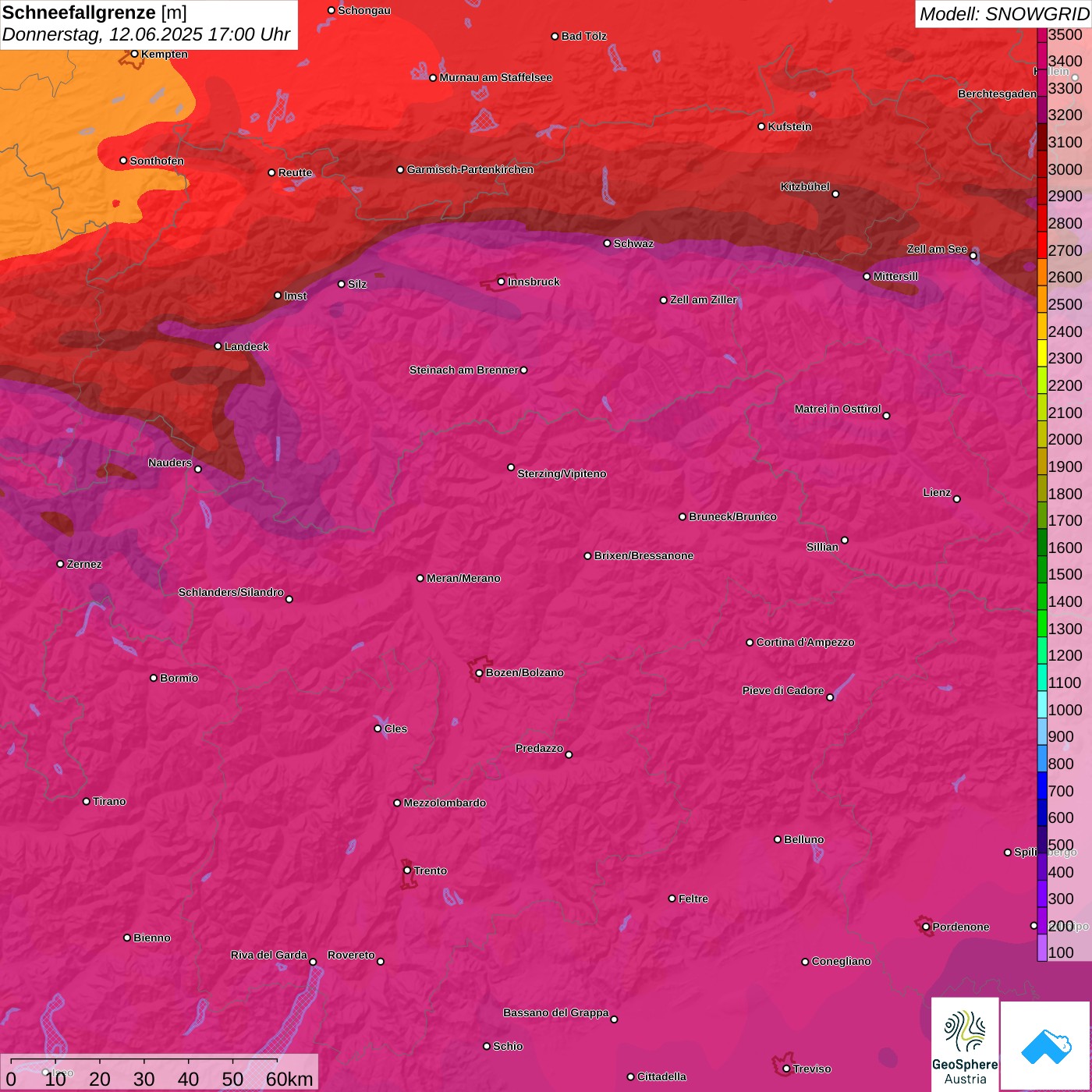The width and height of the screenshot is (1092, 1092).
Task: Click the Feltre location dot
Action: click(x=672, y=899)
